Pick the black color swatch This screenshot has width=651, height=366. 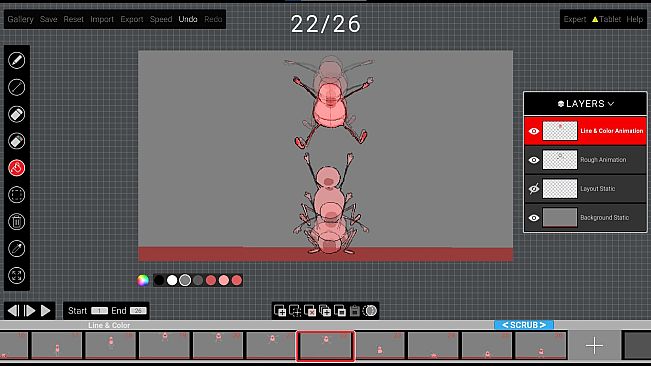tap(159, 281)
